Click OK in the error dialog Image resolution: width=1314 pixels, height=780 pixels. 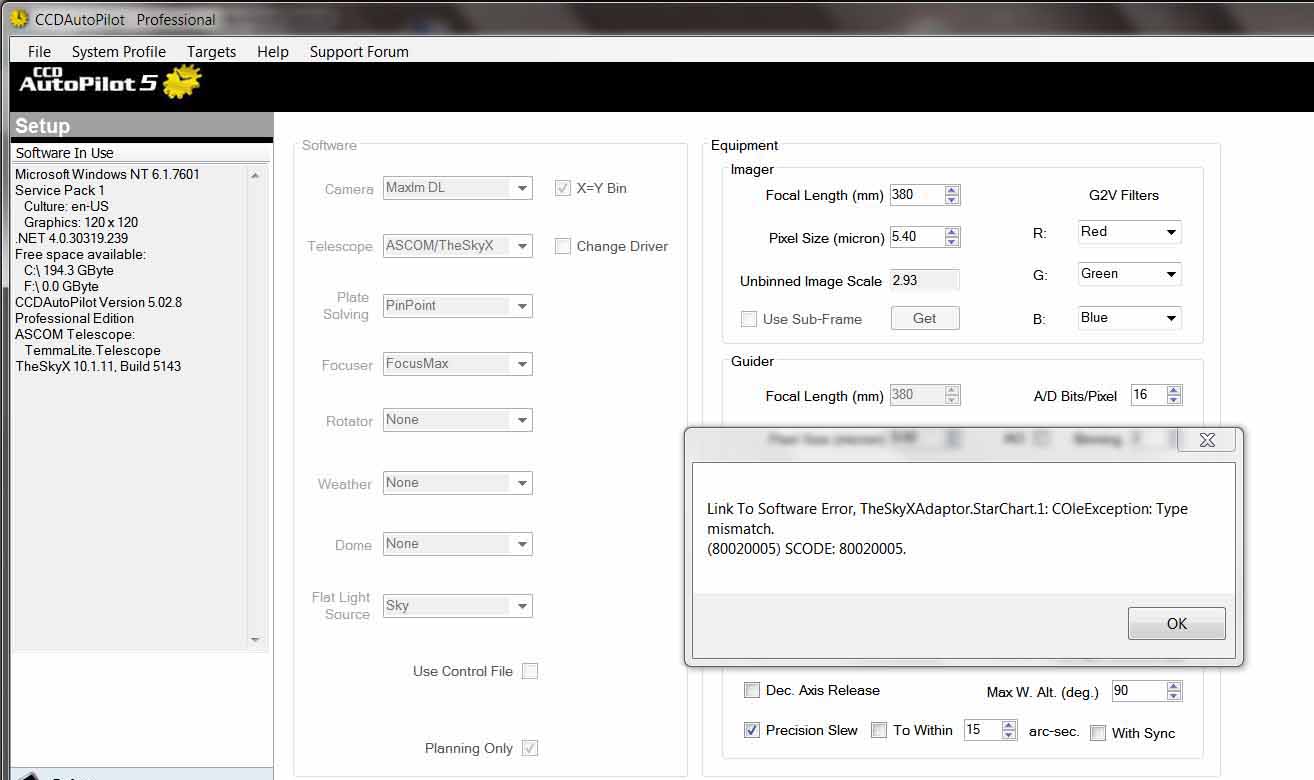(1176, 623)
